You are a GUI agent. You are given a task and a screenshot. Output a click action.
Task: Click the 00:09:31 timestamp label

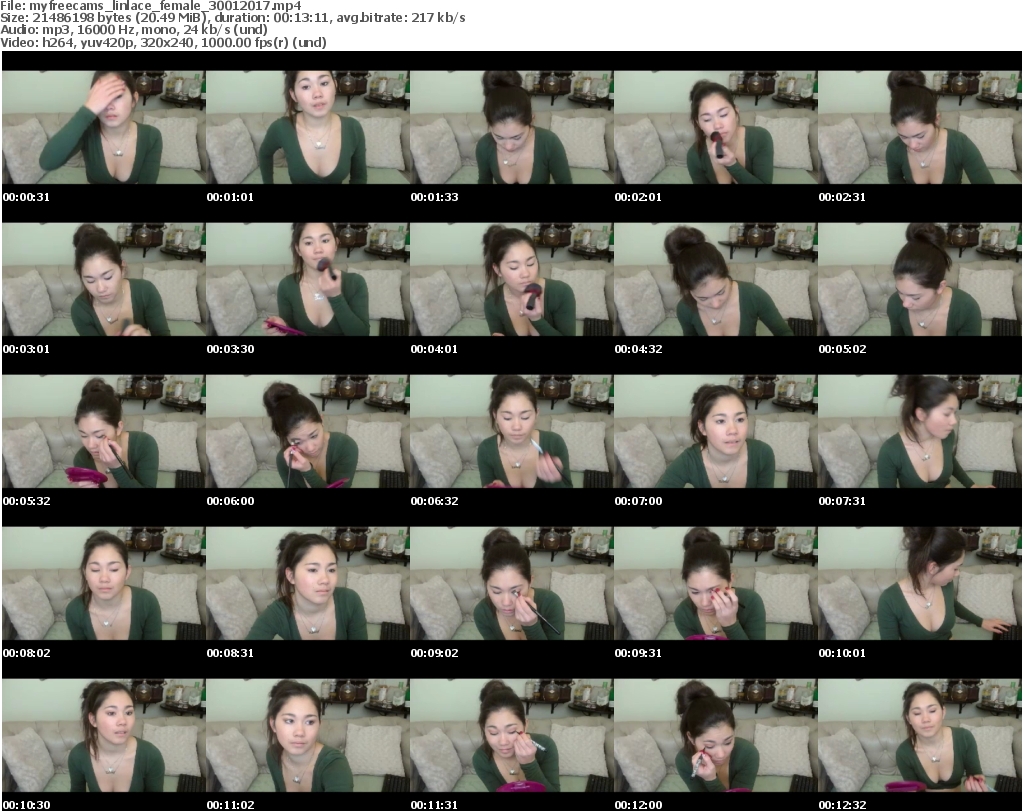pos(638,653)
